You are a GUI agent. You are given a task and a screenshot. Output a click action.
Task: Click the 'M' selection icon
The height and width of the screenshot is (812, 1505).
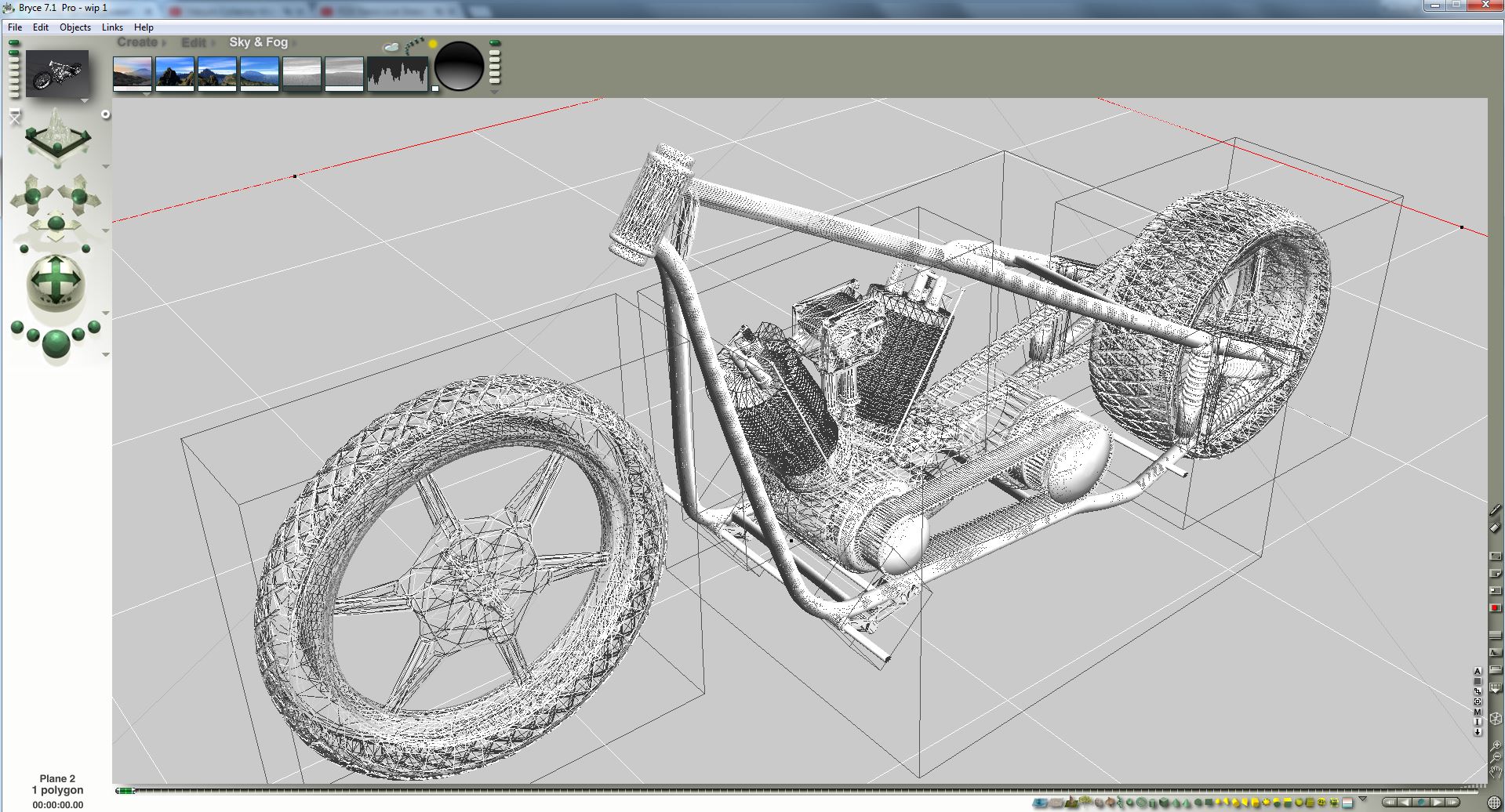(x=1478, y=712)
